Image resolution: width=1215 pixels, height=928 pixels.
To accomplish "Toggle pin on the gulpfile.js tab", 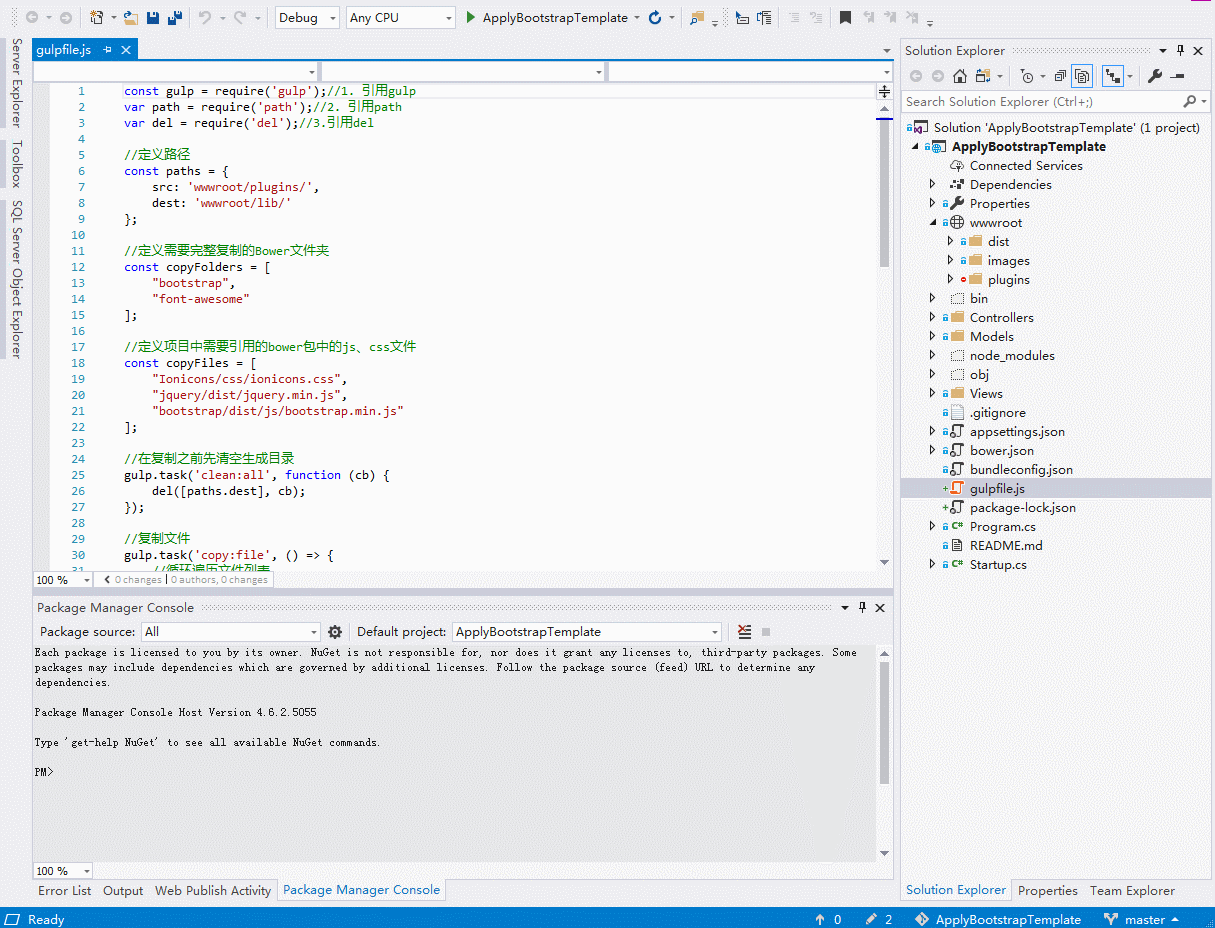I will coord(108,50).
